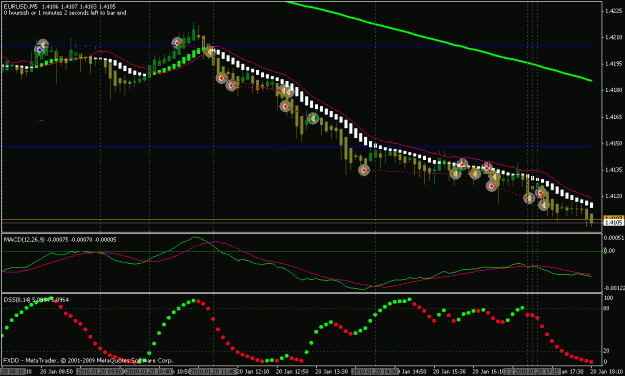Click the white 1.4105 current price tag
The width and height of the screenshot is (625, 376).
pos(614,222)
